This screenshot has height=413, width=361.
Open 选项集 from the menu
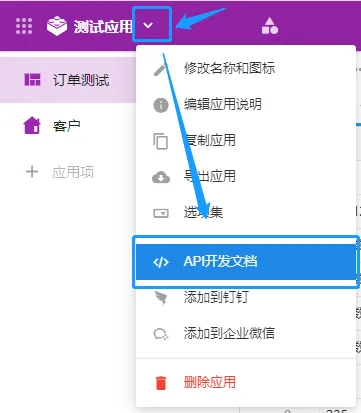tap(246, 212)
